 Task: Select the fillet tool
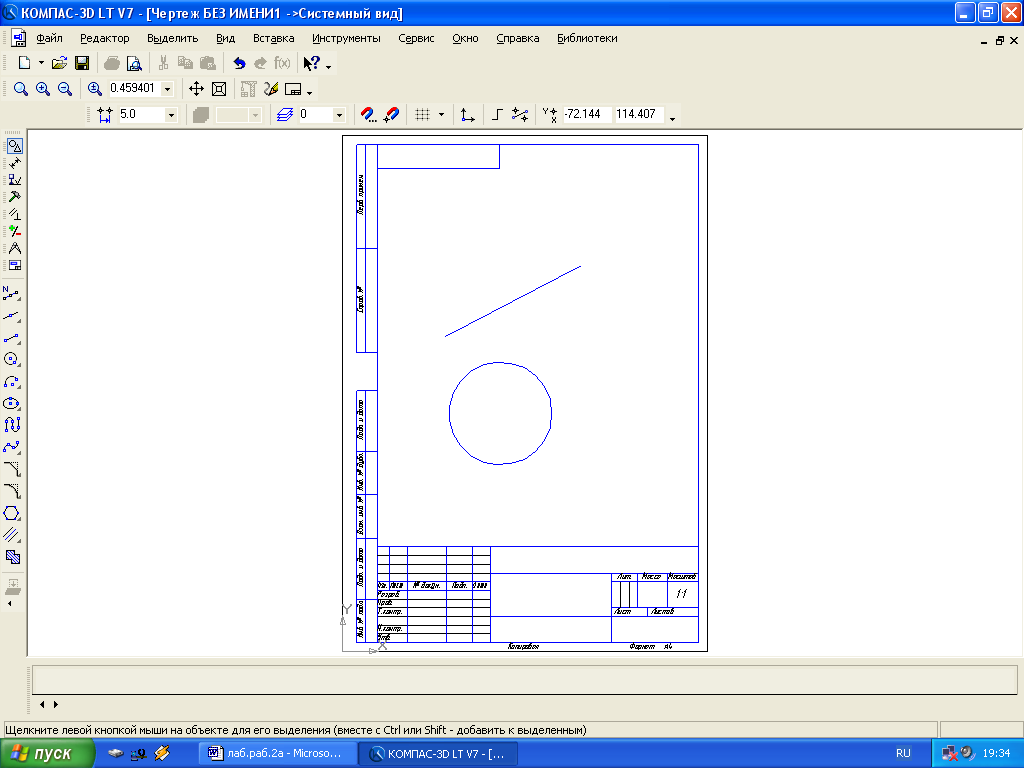(x=12, y=491)
